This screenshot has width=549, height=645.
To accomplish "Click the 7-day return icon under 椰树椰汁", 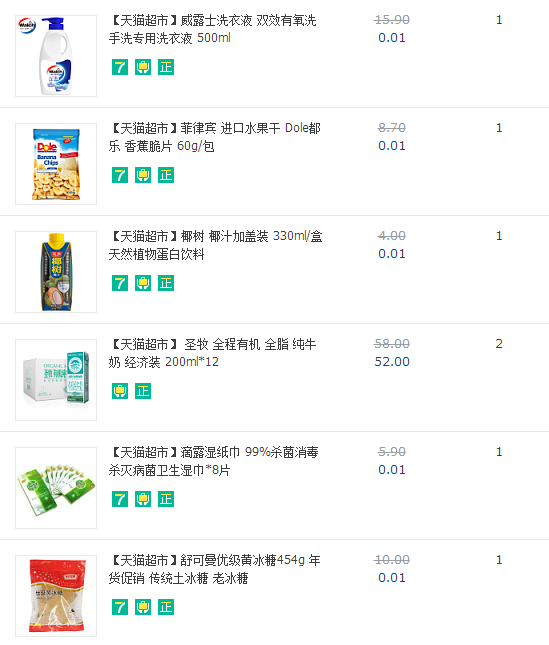I will click(x=120, y=283).
